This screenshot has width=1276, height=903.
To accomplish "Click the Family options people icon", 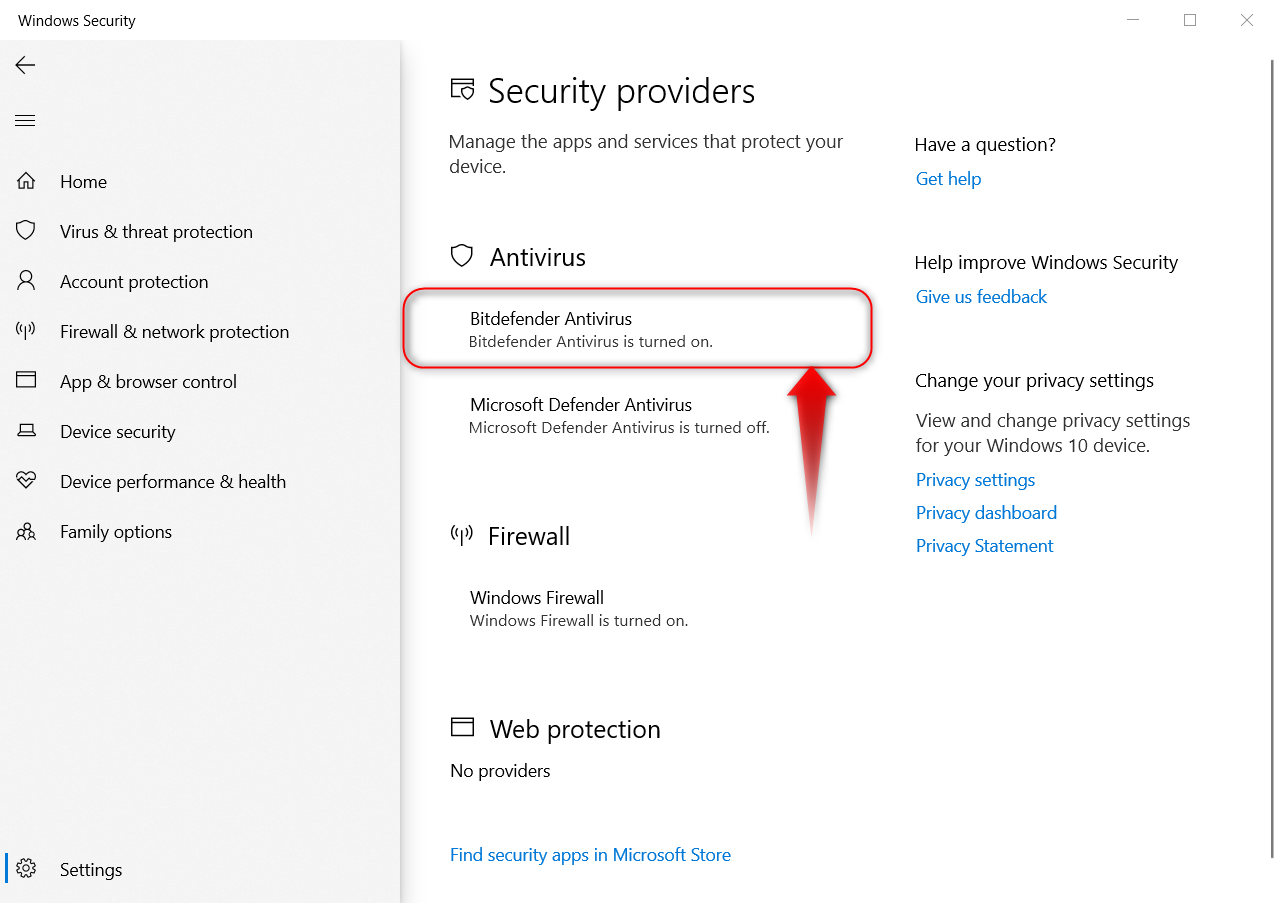I will pos(26,531).
